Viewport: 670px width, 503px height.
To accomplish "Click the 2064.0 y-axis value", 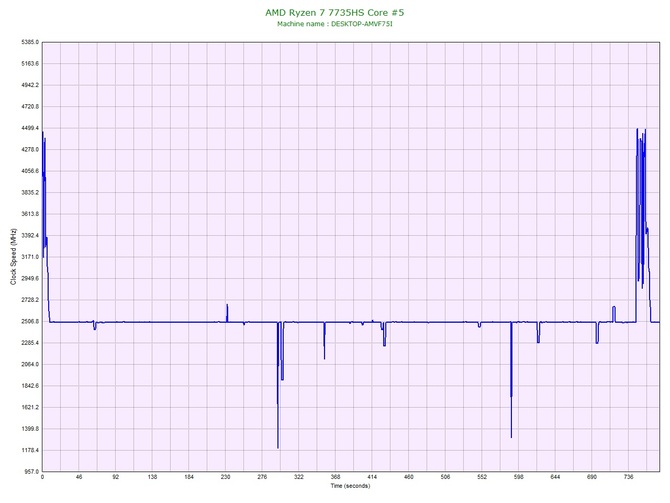I will pos(30,364).
